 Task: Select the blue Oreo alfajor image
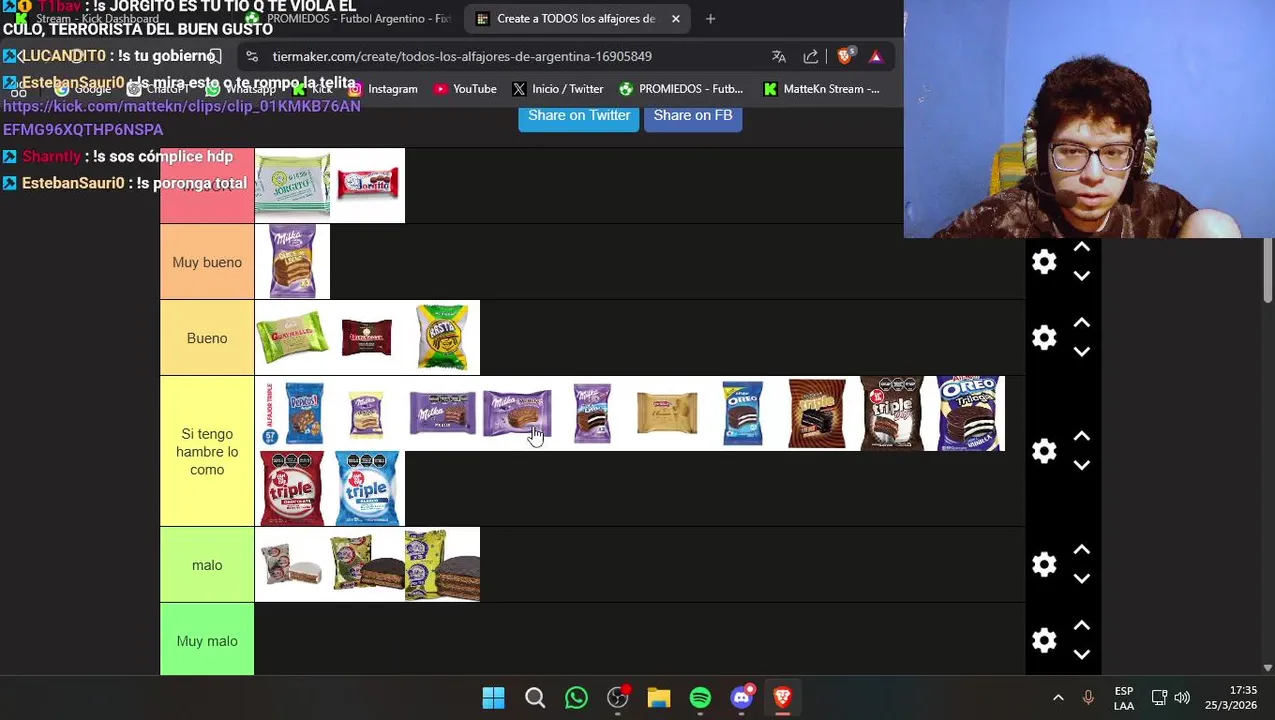click(742, 413)
